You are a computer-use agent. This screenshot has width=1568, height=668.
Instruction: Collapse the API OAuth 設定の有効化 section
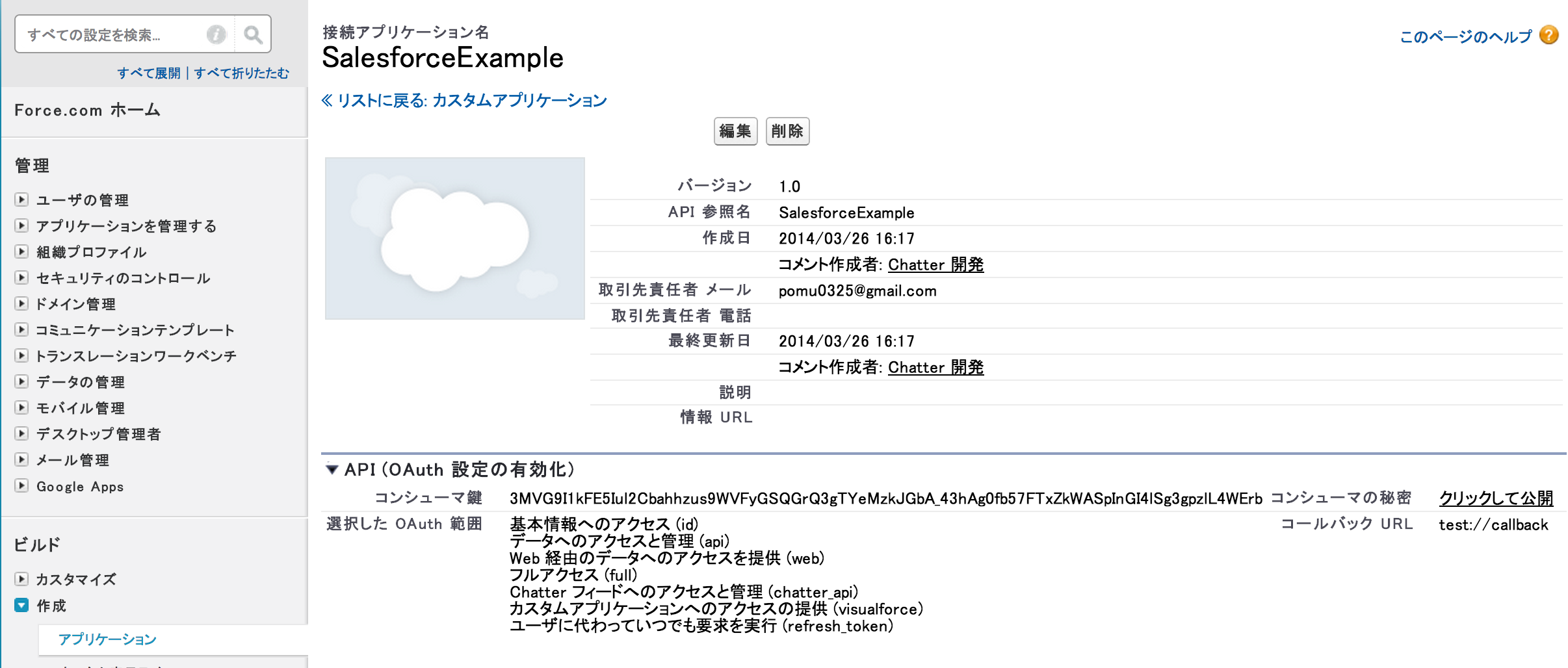tap(333, 468)
